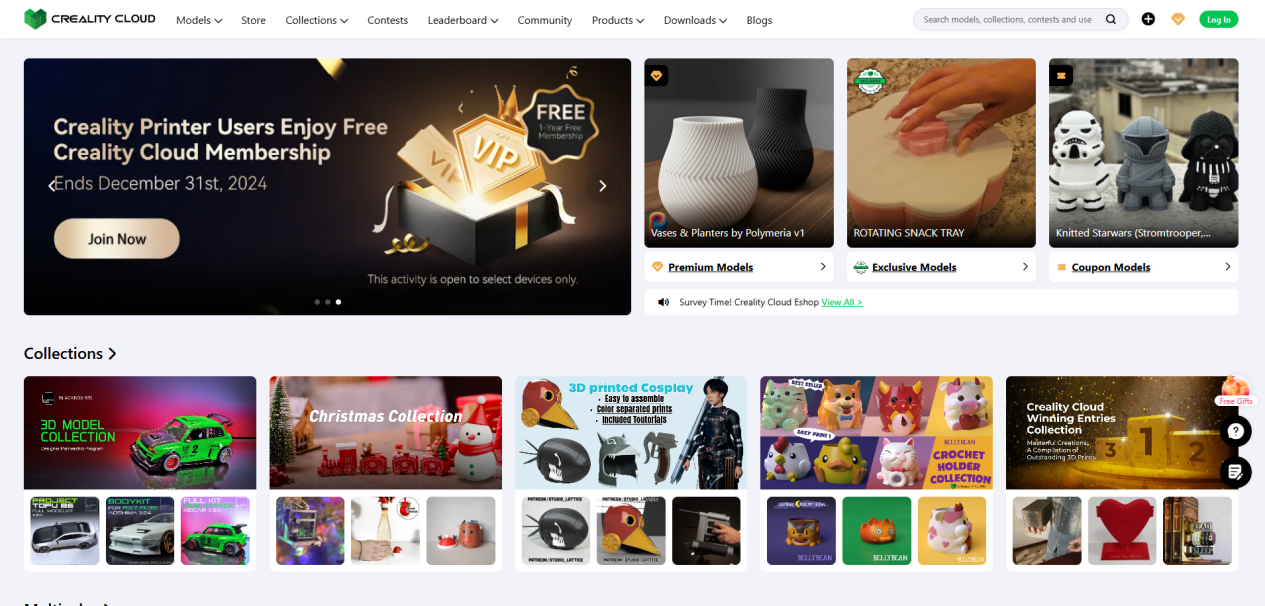Open the upload plus icon

(1148, 19)
